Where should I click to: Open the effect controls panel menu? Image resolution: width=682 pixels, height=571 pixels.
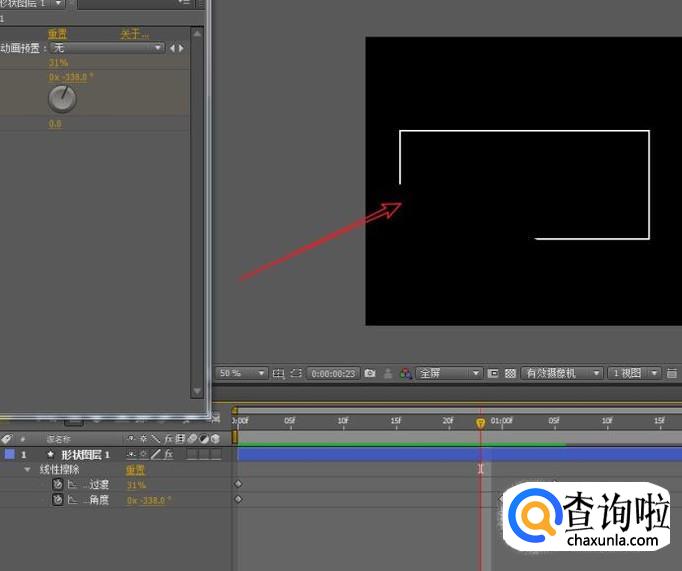pos(185,3)
